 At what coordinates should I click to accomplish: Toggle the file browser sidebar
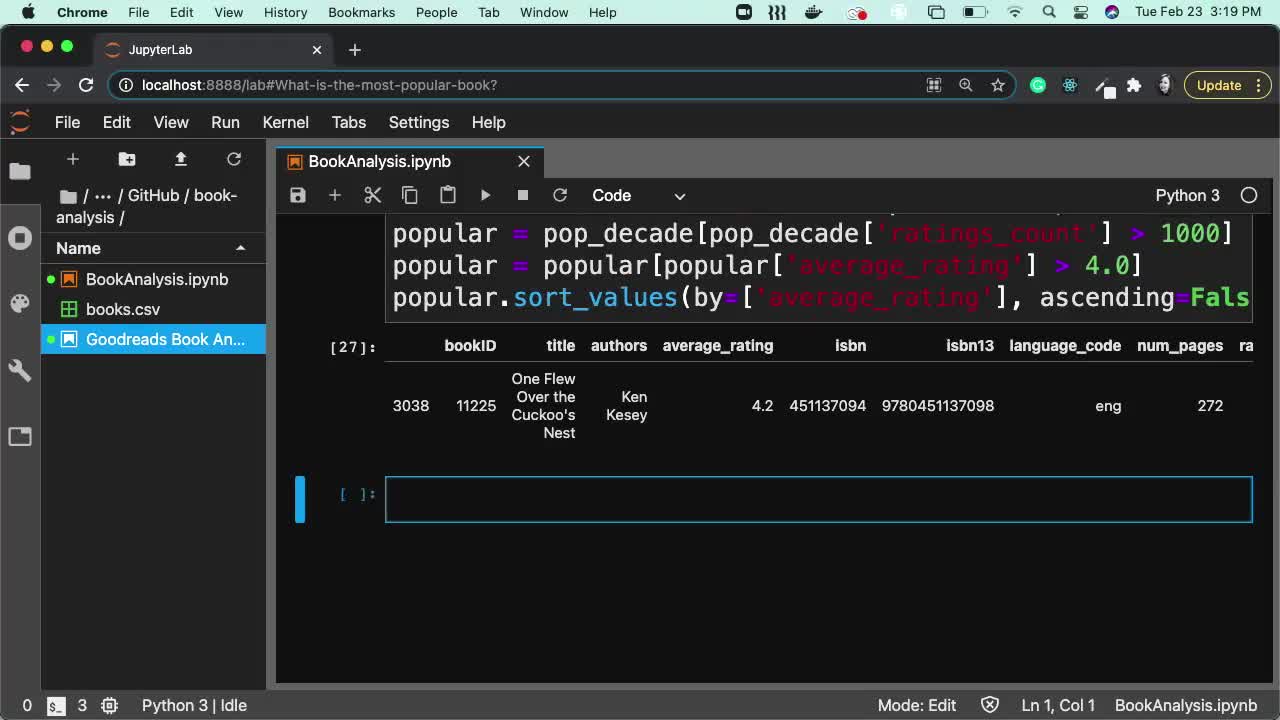[20, 171]
